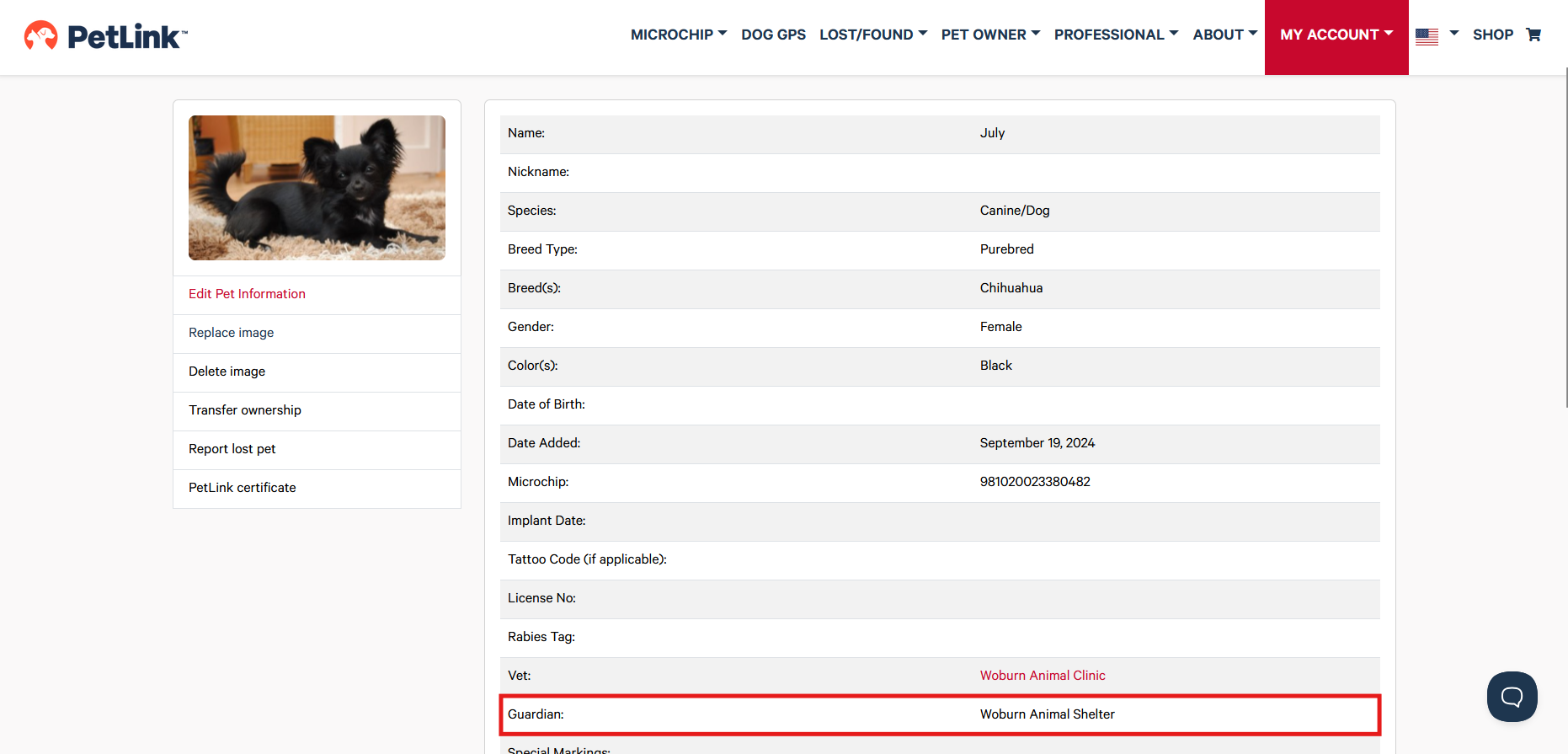Click the Nickname: label
Viewport: 1568px width, 754px height.
coord(538,172)
